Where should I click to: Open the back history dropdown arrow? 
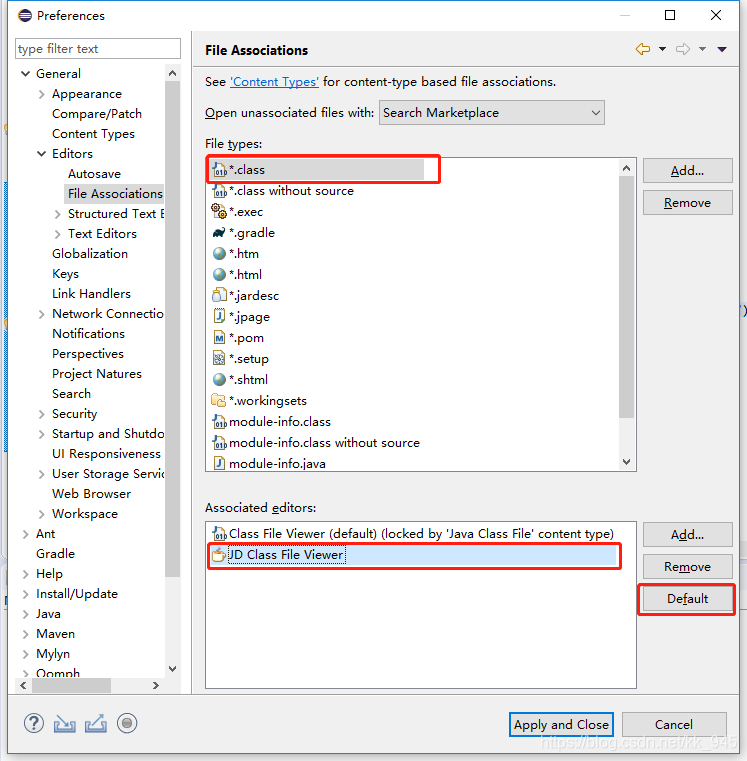point(663,49)
